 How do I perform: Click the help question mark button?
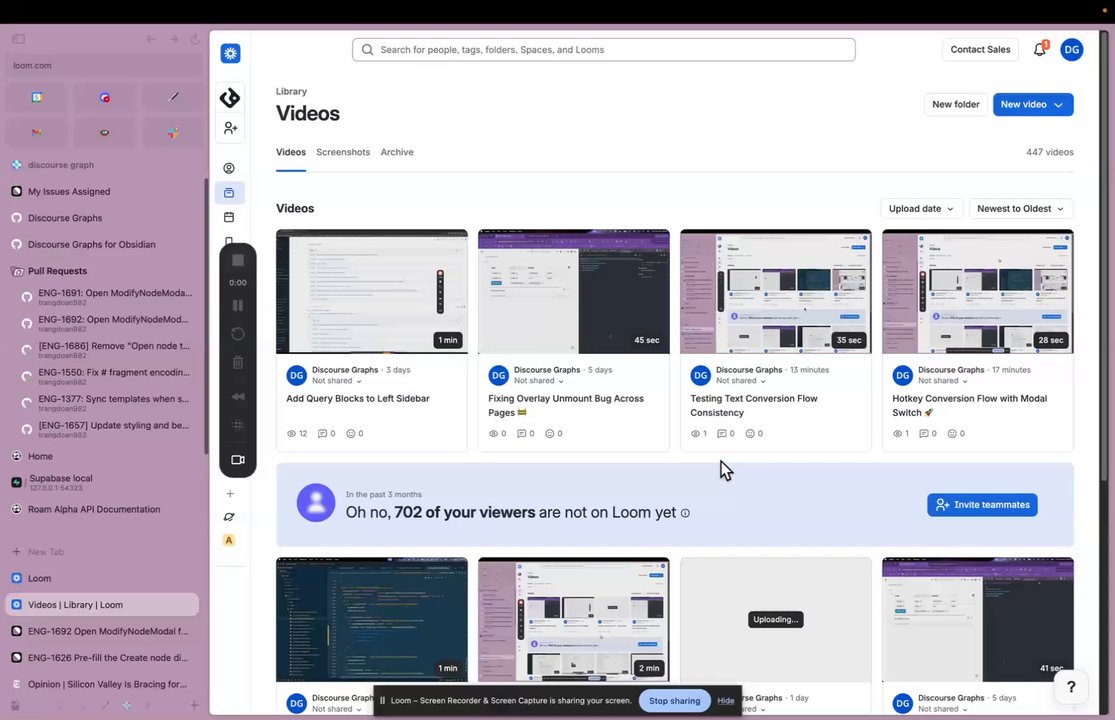(x=1071, y=687)
